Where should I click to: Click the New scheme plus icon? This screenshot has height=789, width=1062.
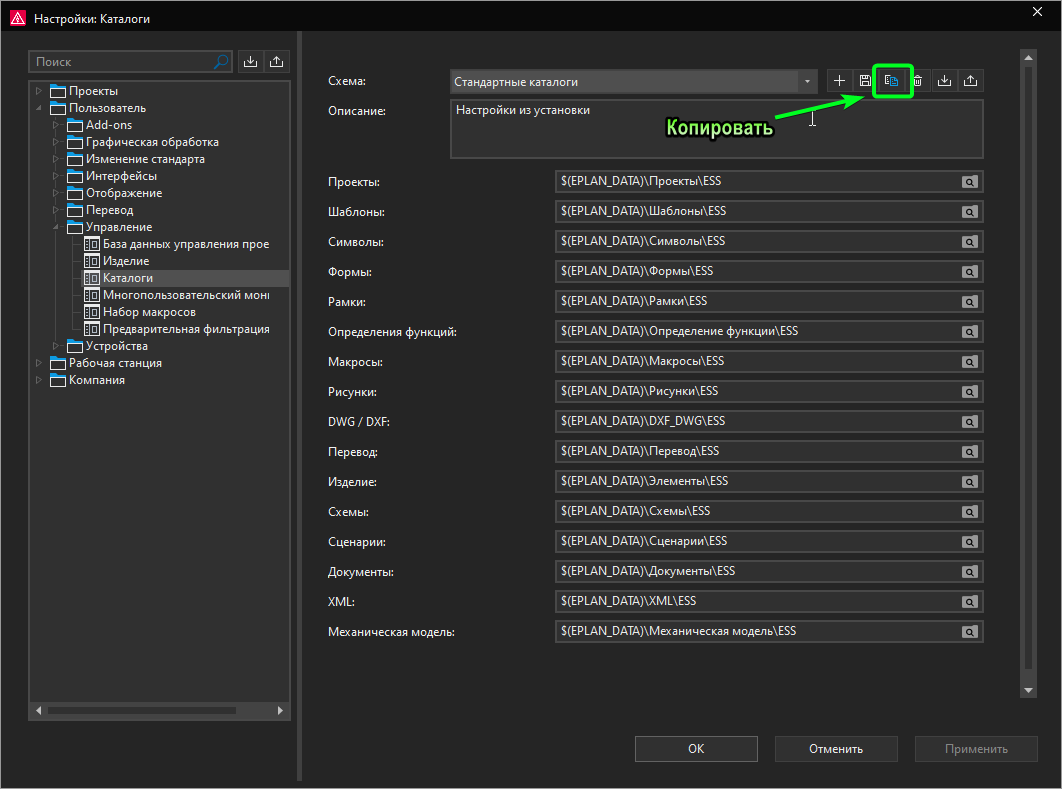pyautogui.click(x=839, y=81)
